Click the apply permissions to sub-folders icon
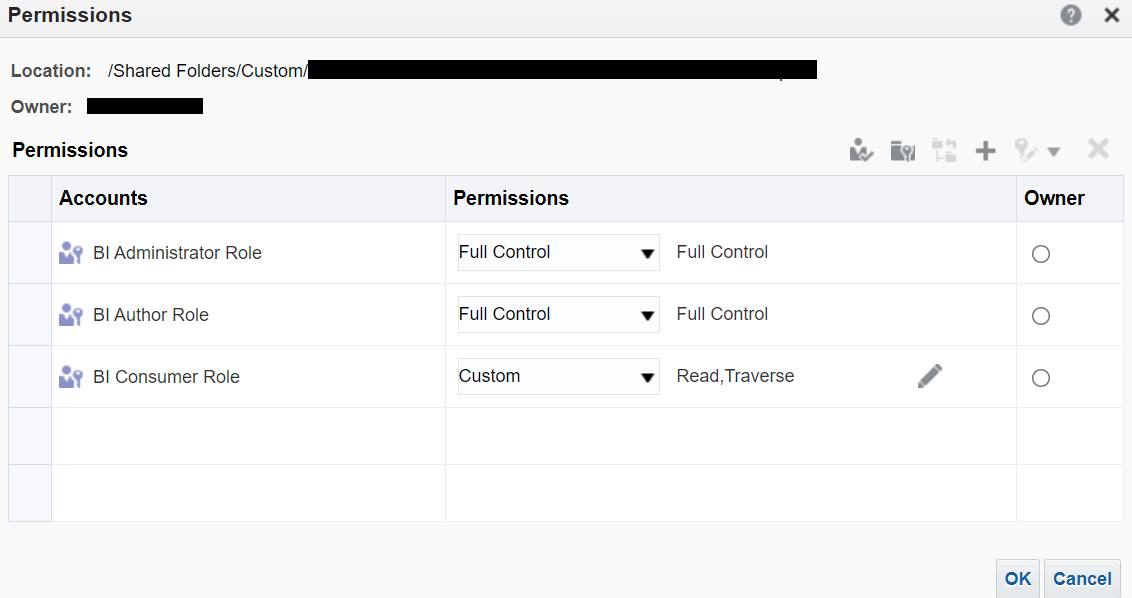The height and width of the screenshot is (598, 1132). [x=861, y=150]
